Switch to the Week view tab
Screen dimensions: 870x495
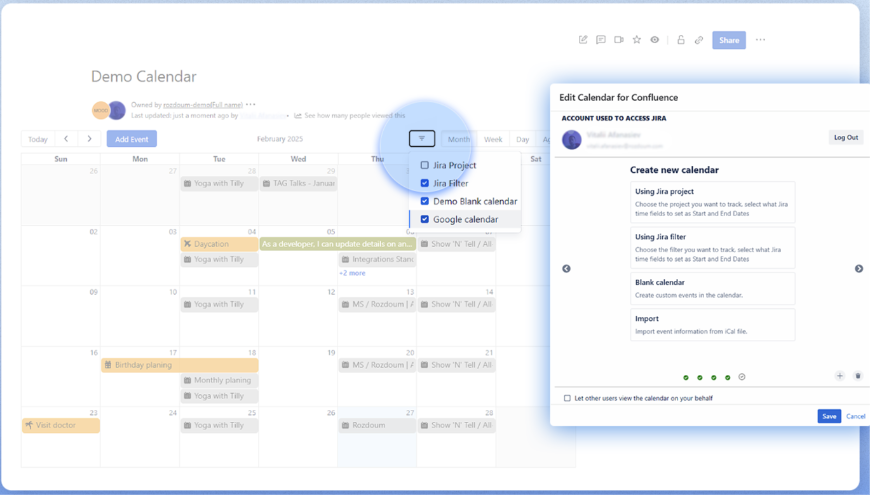point(493,139)
